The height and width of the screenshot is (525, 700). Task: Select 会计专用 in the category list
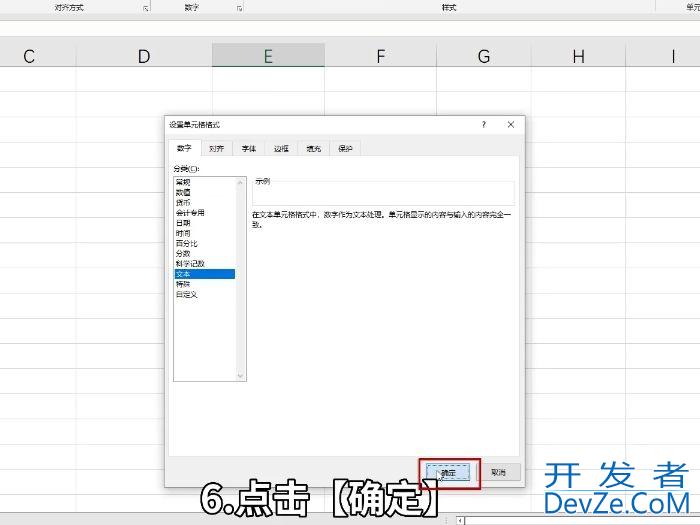204,213
